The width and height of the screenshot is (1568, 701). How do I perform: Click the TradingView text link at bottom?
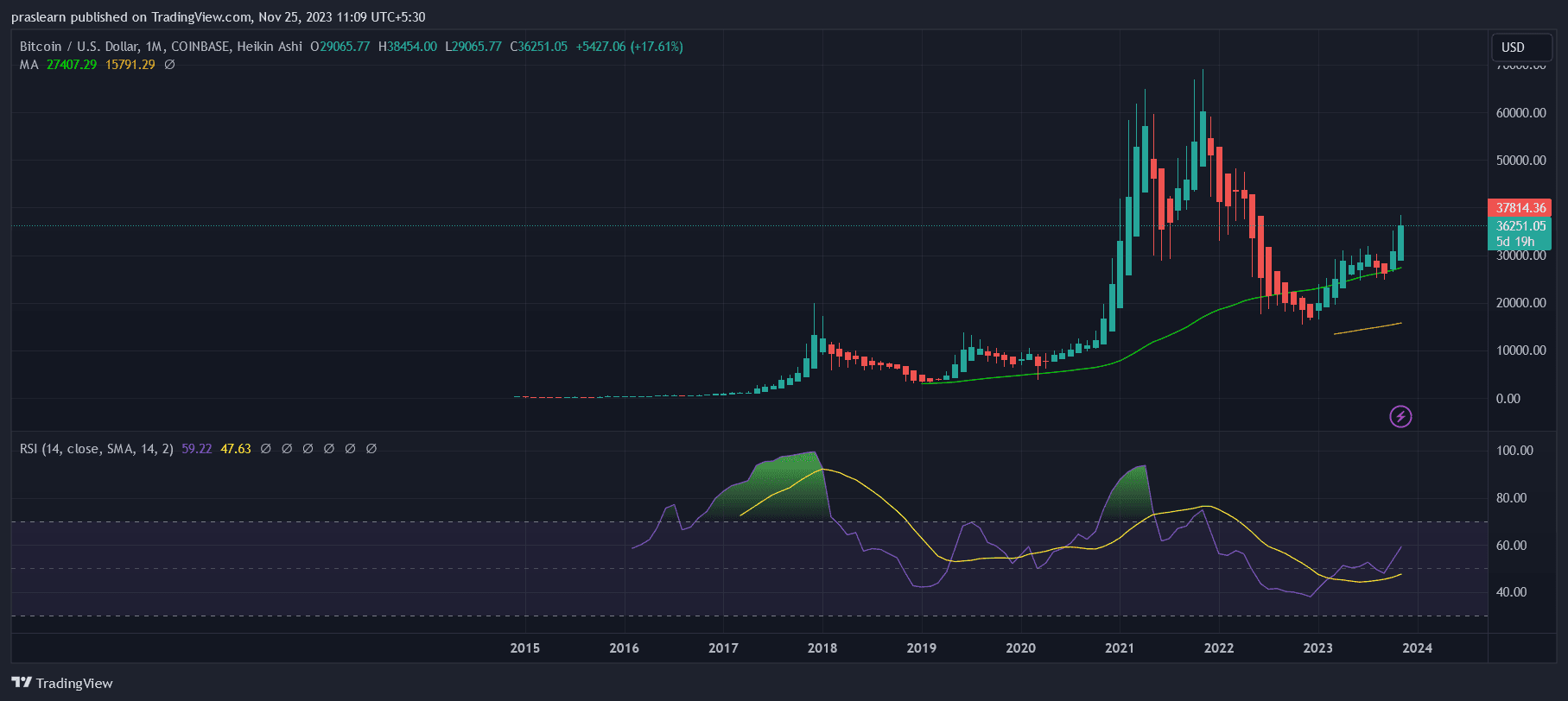coord(74,684)
